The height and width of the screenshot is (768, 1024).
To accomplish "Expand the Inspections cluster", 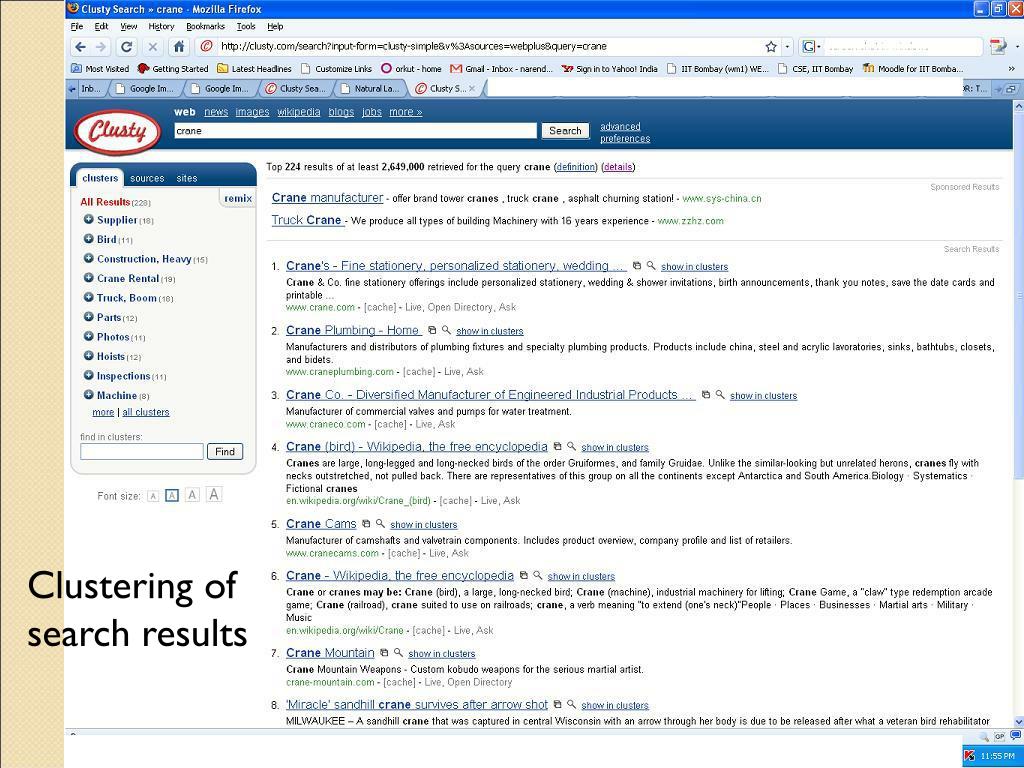I will click(88, 376).
